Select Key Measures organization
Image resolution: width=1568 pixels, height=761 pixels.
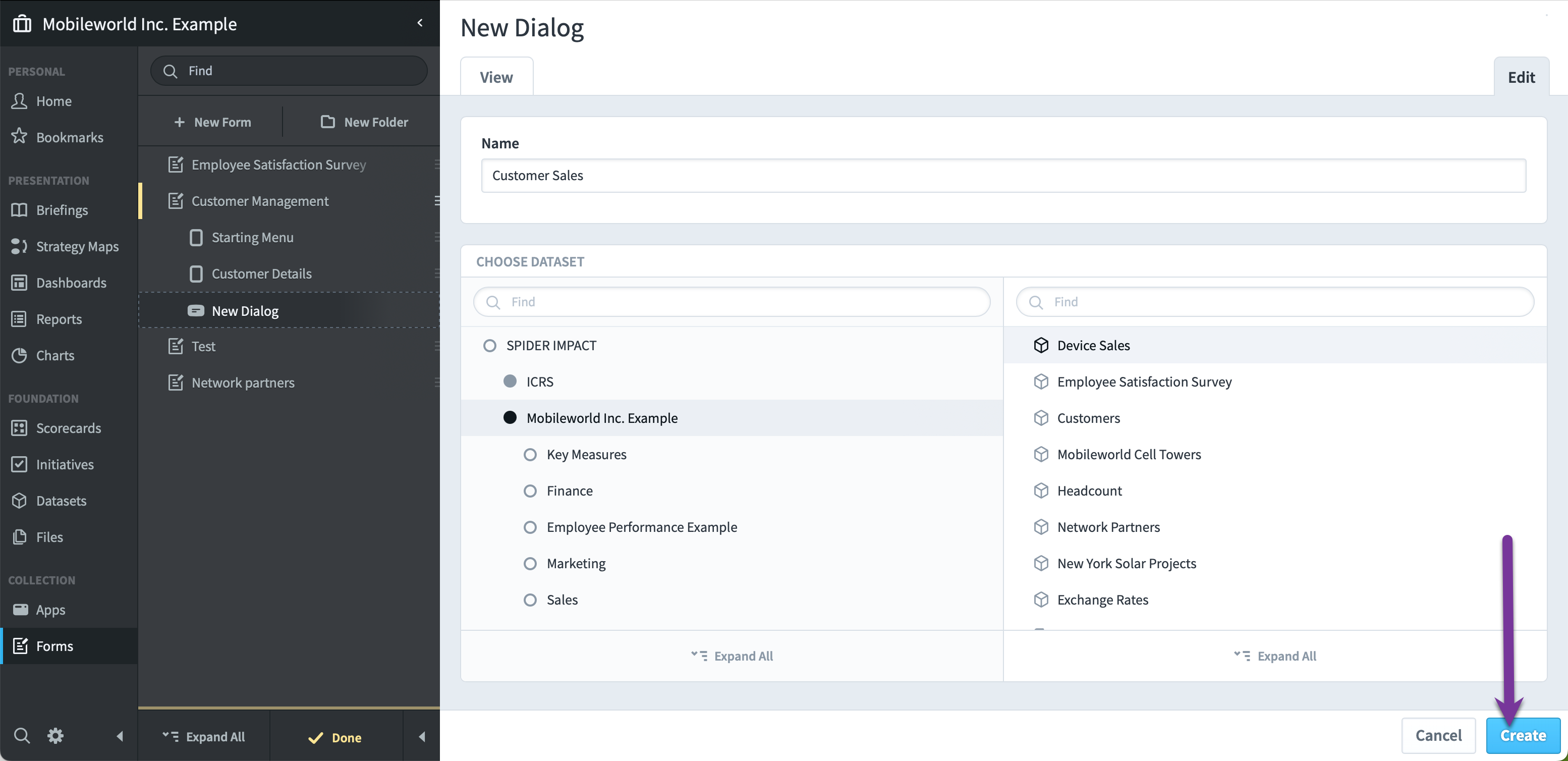click(x=732, y=454)
